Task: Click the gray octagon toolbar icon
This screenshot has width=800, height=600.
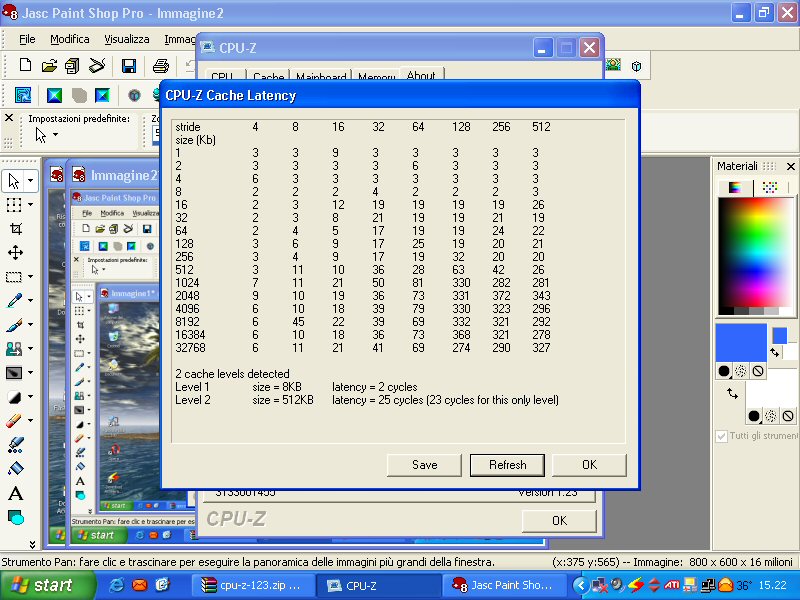Action: click(x=79, y=95)
